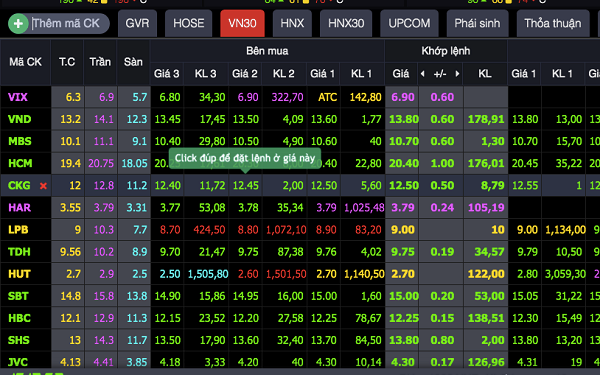The height and width of the screenshot is (375, 600).
Task: Select the HCM stock symbol
Action: click(x=20, y=163)
